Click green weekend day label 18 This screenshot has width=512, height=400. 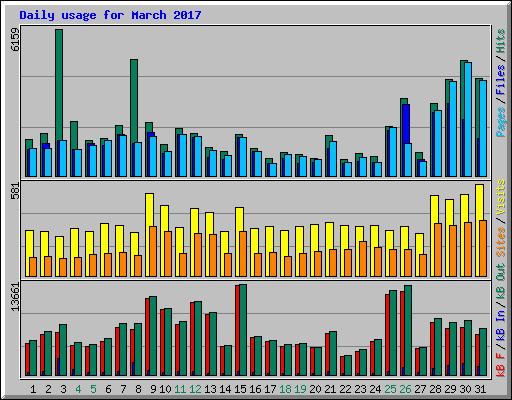(285, 389)
